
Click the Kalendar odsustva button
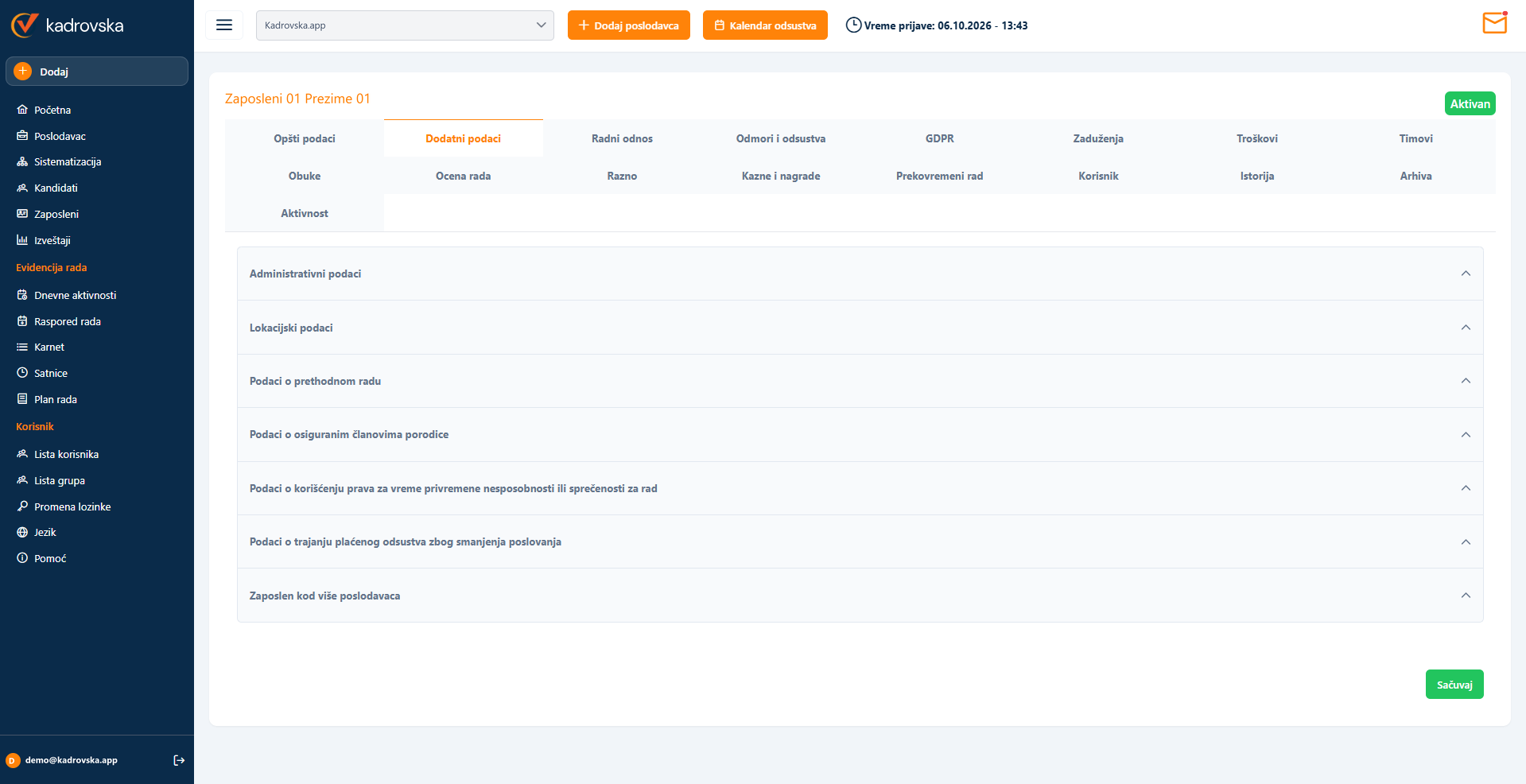pyautogui.click(x=765, y=25)
